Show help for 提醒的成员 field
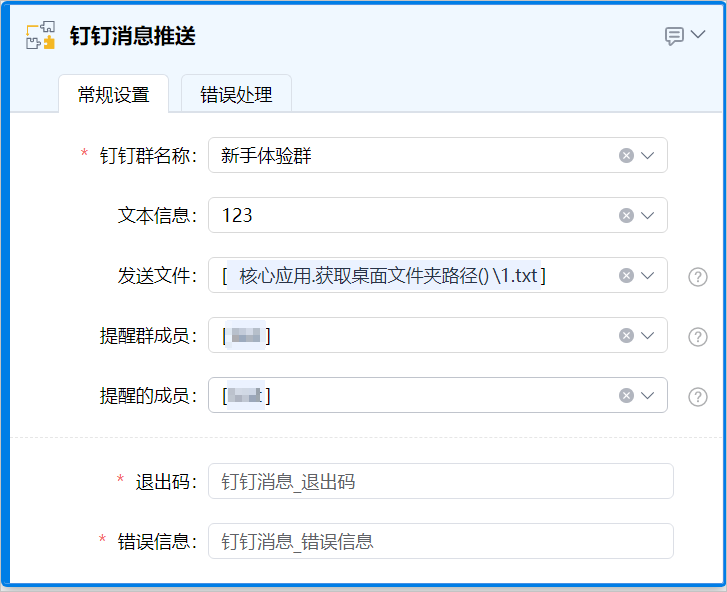 point(698,397)
